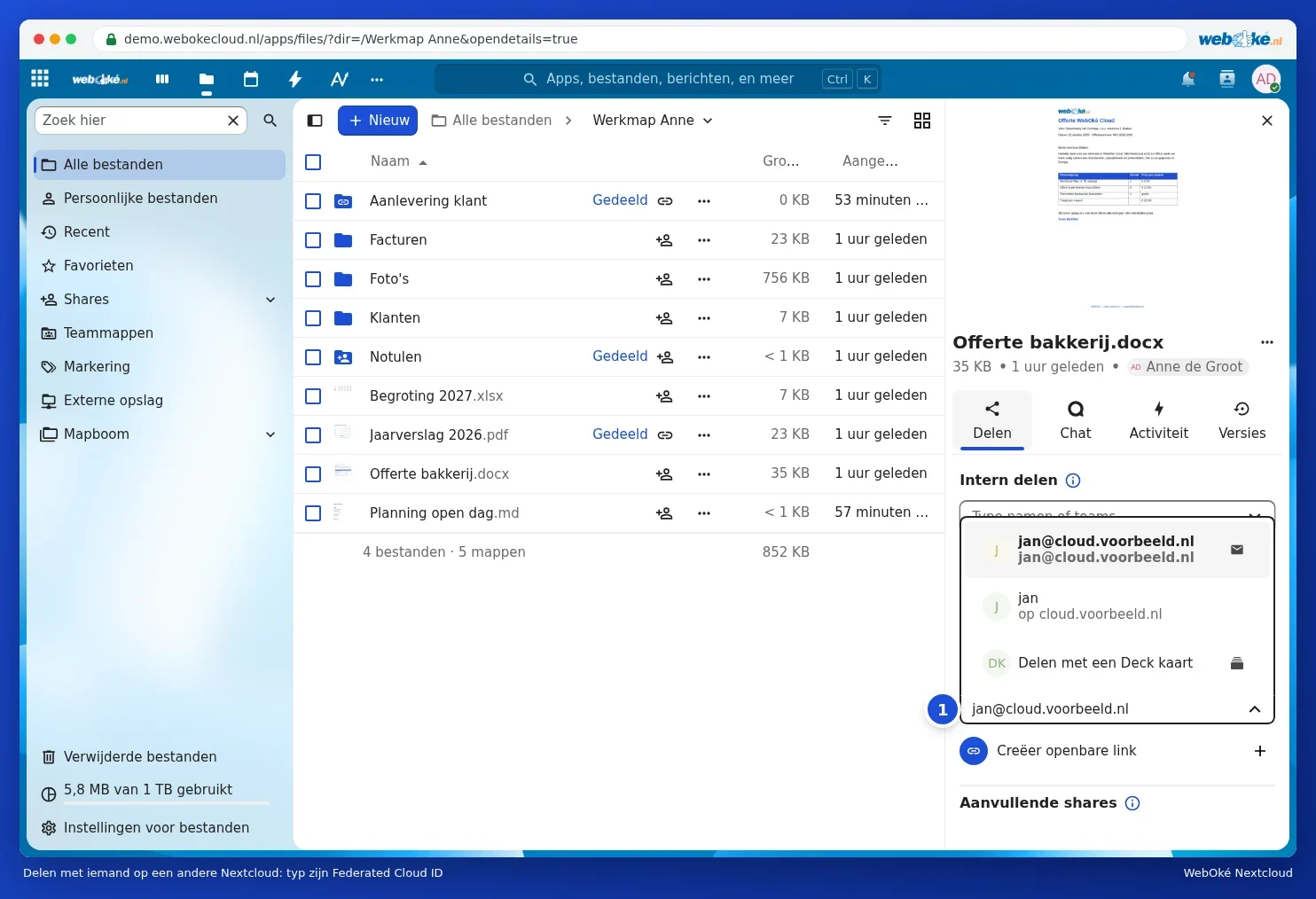The height and width of the screenshot is (899, 1316).
Task: Open sharing icon for Begroting 2027.xlsx
Action: [x=664, y=396]
